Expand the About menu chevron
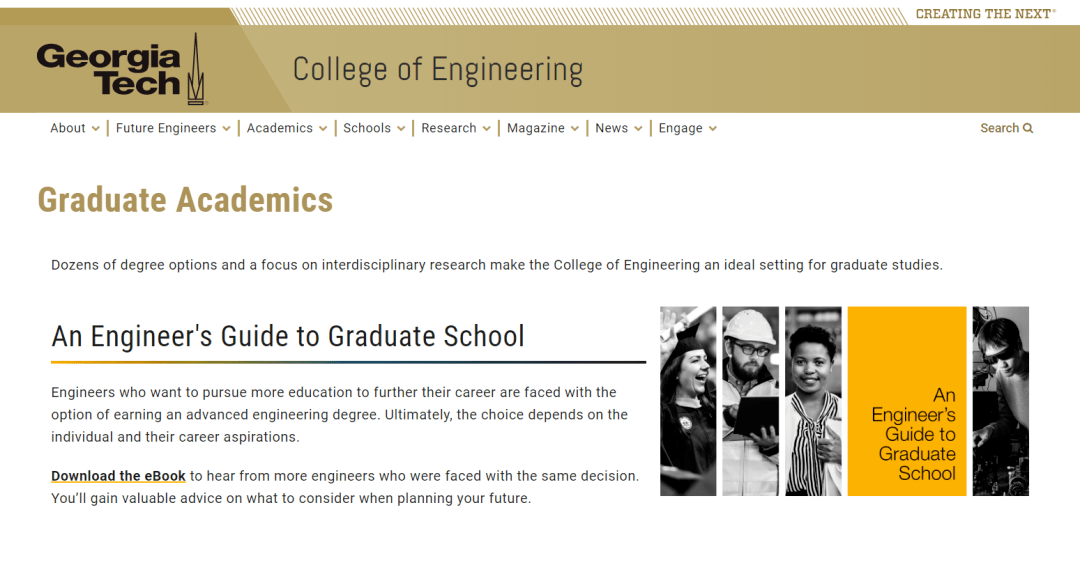 point(96,129)
